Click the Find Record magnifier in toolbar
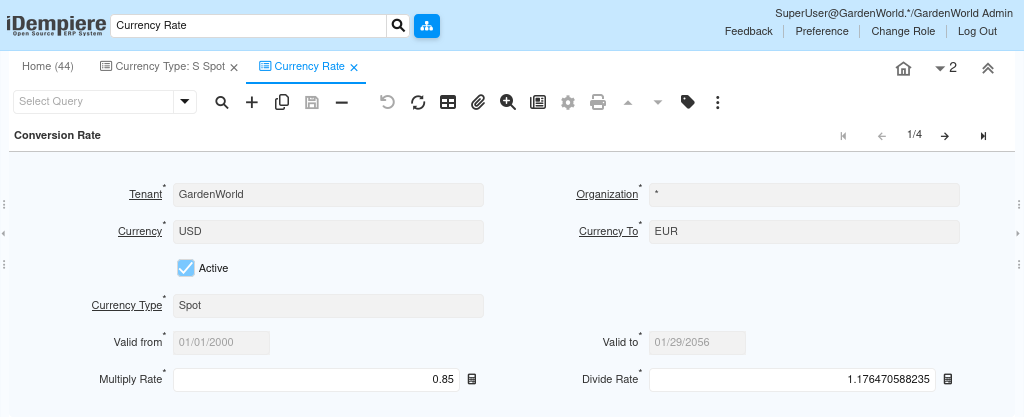 (222, 102)
